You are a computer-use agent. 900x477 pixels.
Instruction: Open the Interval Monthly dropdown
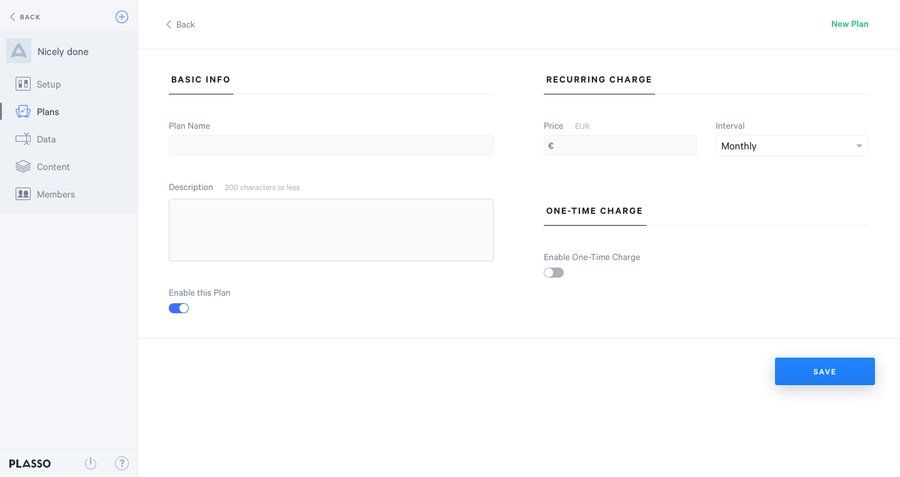click(791, 146)
